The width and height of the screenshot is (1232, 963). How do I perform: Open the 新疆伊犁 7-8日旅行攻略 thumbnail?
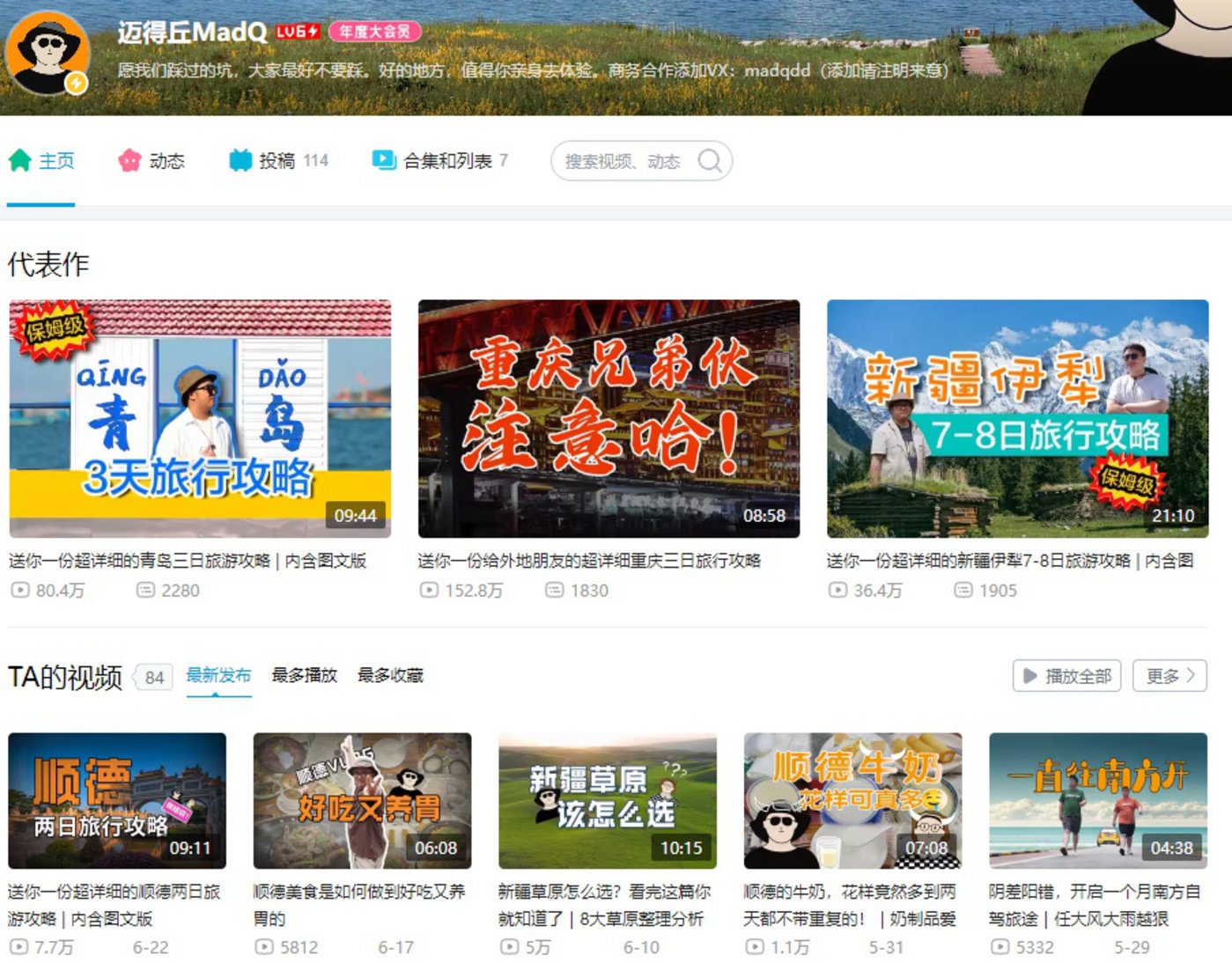[1017, 419]
